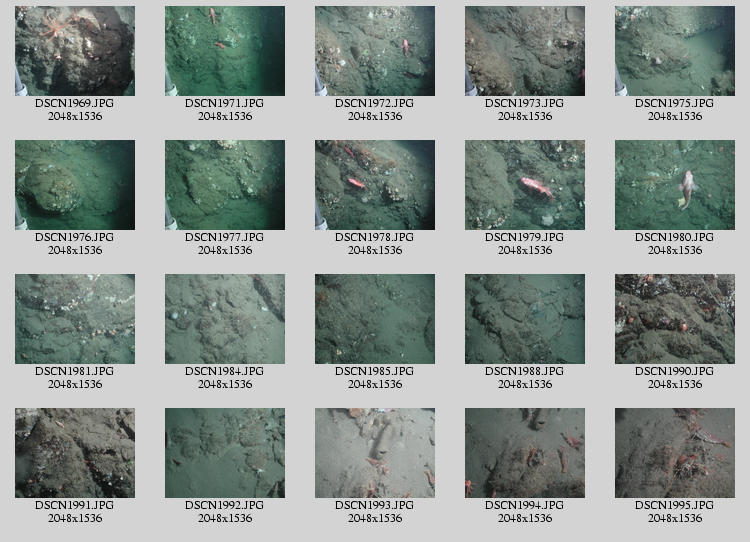View thumbnail DSCN1984.JPG
The height and width of the screenshot is (542, 750).
225,319
